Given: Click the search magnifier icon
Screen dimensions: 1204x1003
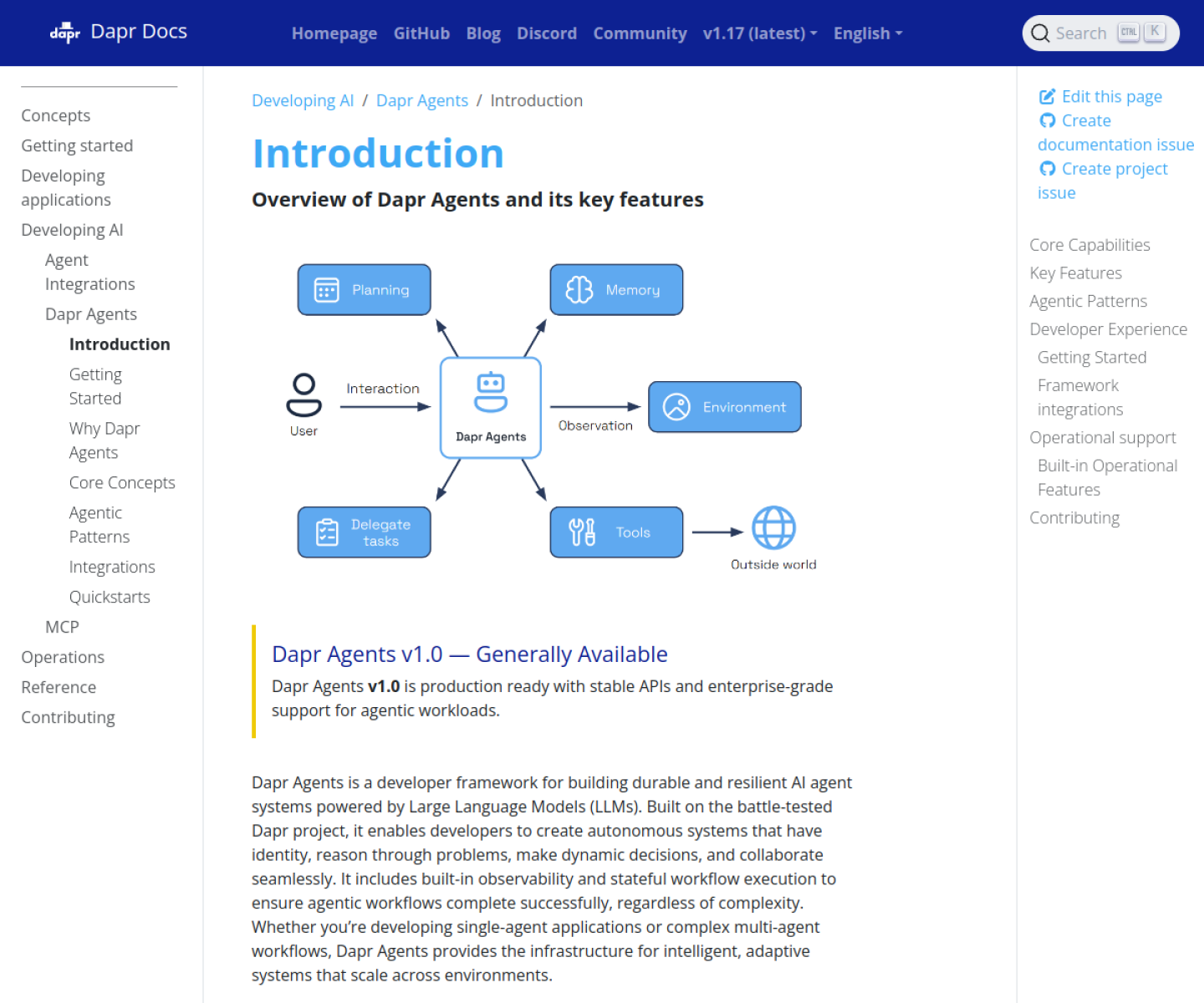Looking at the screenshot, I should [x=1040, y=33].
